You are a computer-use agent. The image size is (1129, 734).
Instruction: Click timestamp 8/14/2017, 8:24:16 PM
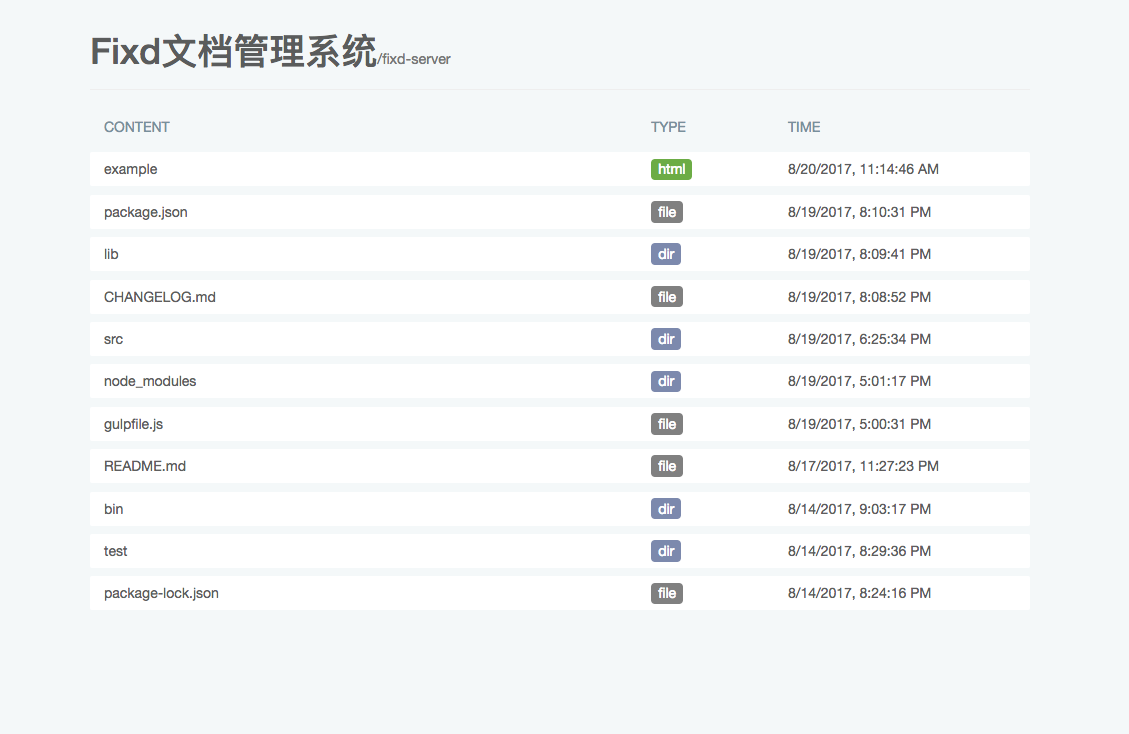[x=859, y=594]
